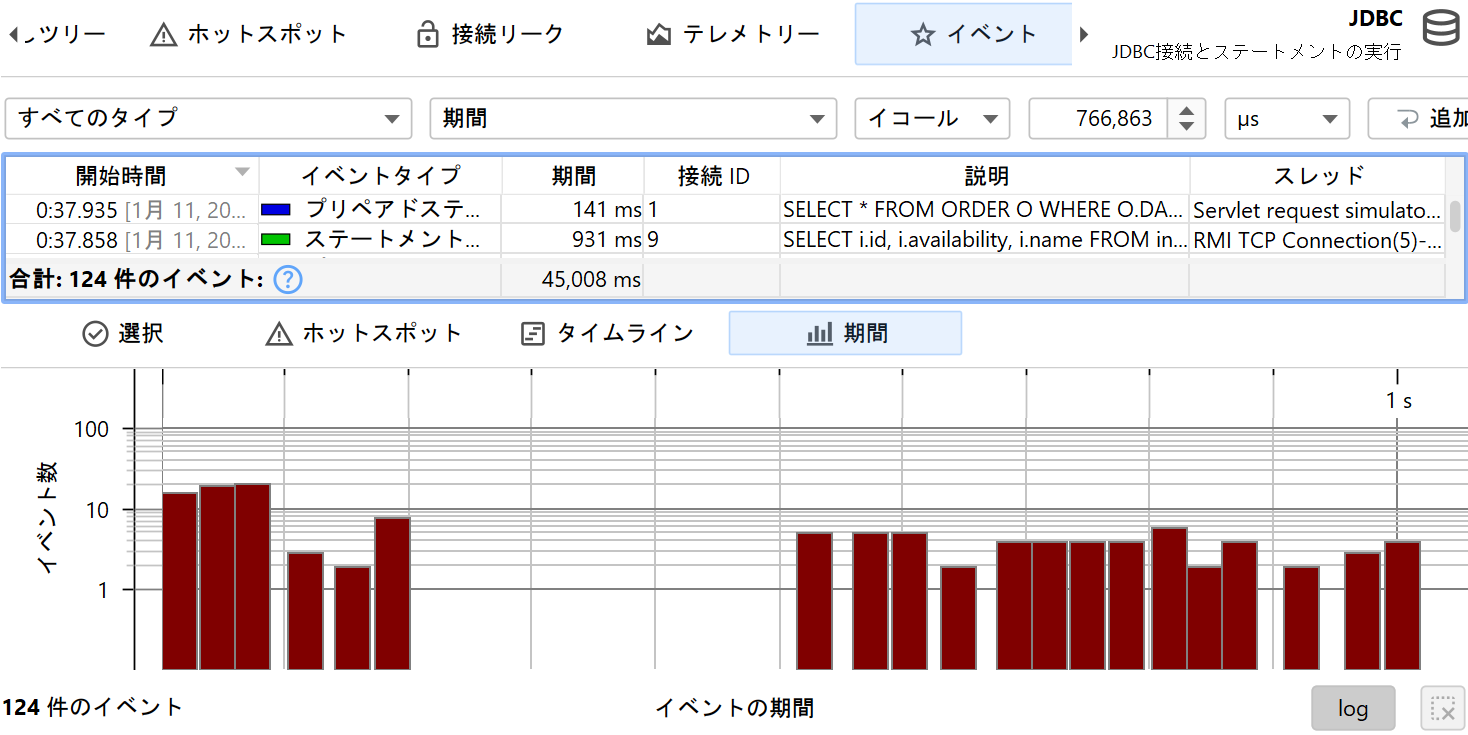The image size is (1468, 735).
Task: Open the テレメトリー tab
Action: click(x=733, y=35)
